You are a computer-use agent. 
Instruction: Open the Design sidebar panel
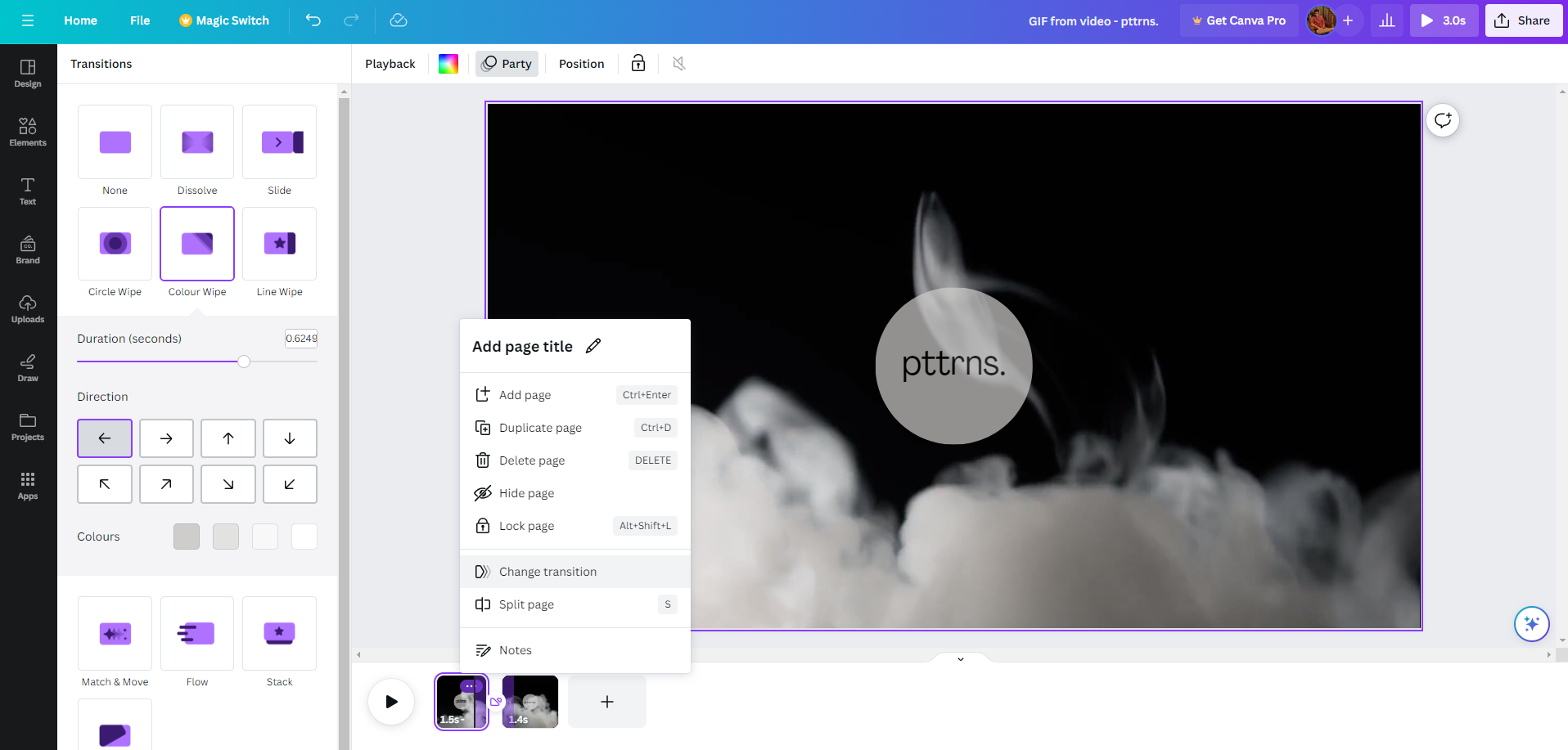(x=28, y=73)
